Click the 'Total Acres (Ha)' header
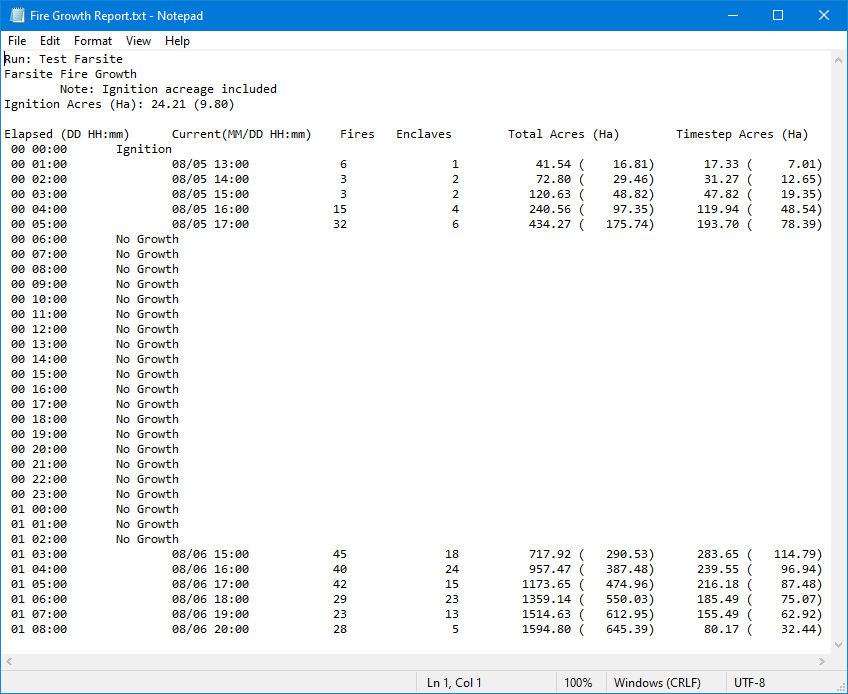The height and width of the screenshot is (694, 848). [564, 134]
